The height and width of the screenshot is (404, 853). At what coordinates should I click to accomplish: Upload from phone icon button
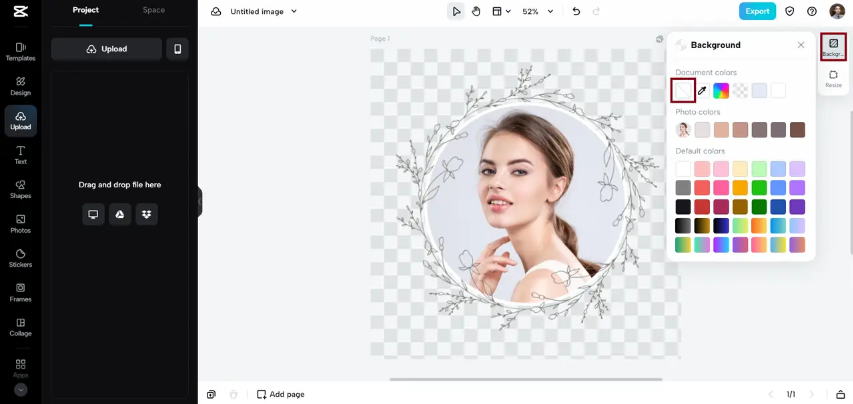point(177,49)
